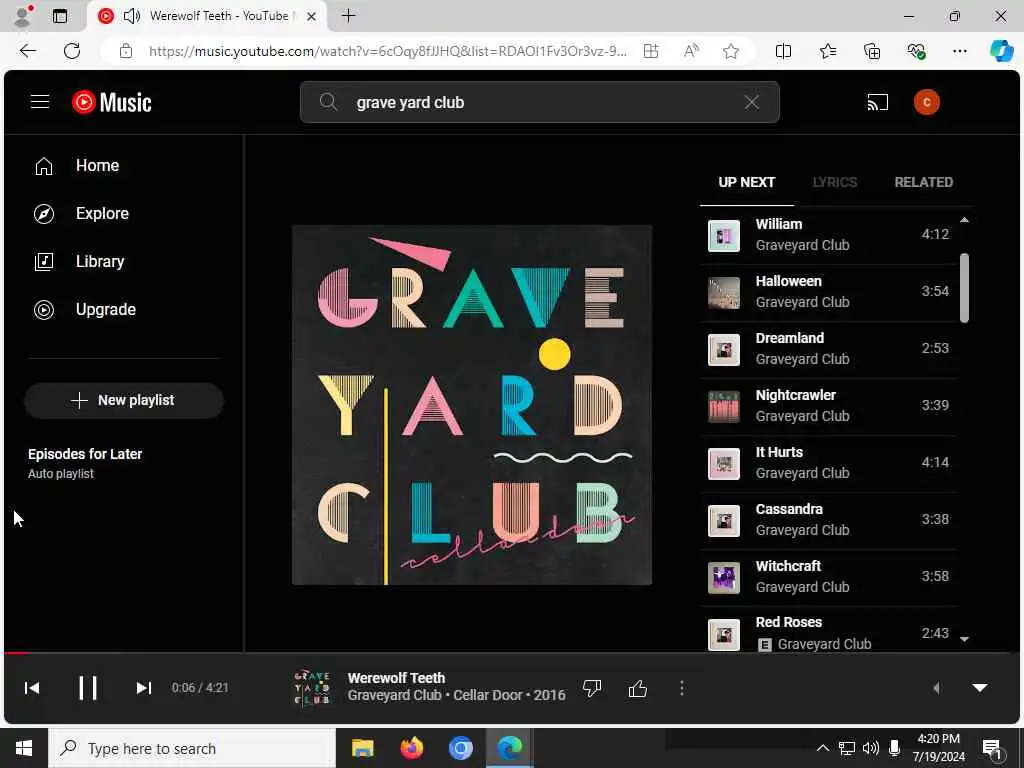
Task: Click the Witchcraft album thumbnail
Action: (724, 577)
